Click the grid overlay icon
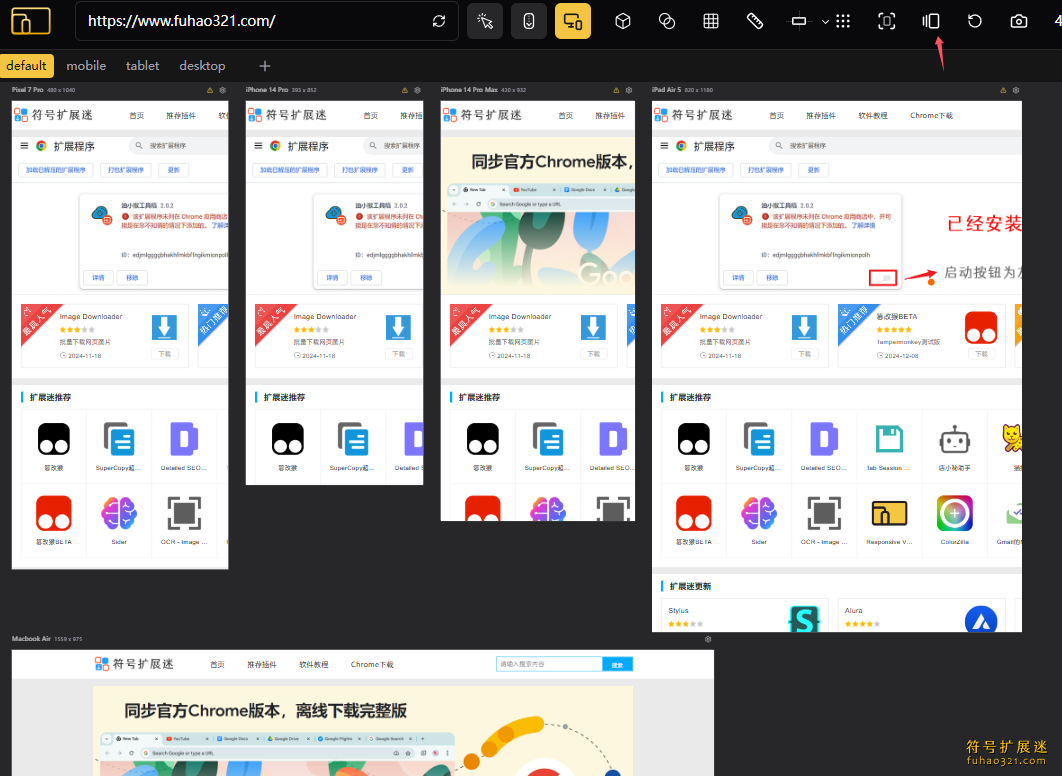The width and height of the screenshot is (1062, 776). 711,21
